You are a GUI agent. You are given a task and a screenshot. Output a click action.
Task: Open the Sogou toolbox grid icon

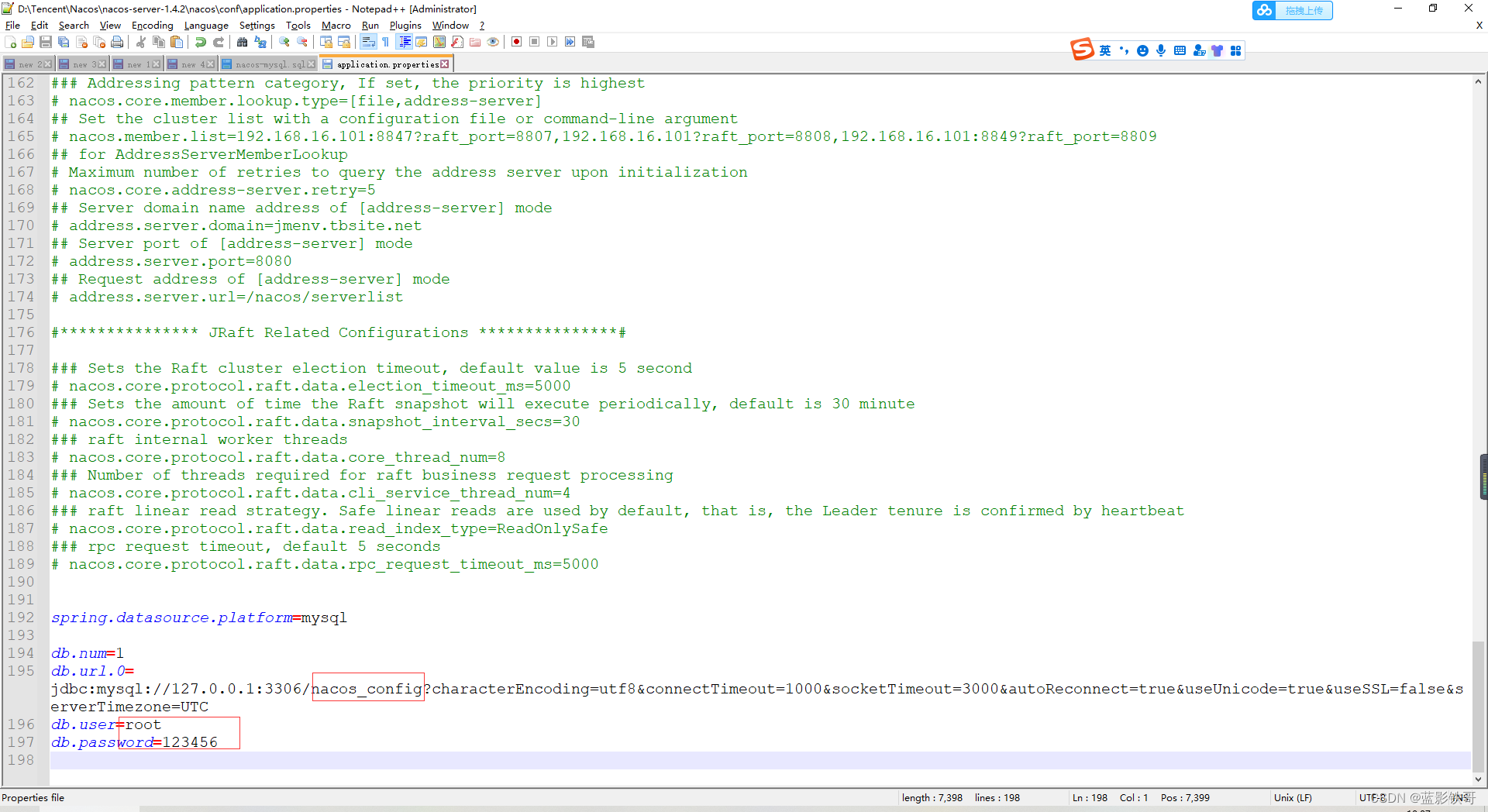1235,50
